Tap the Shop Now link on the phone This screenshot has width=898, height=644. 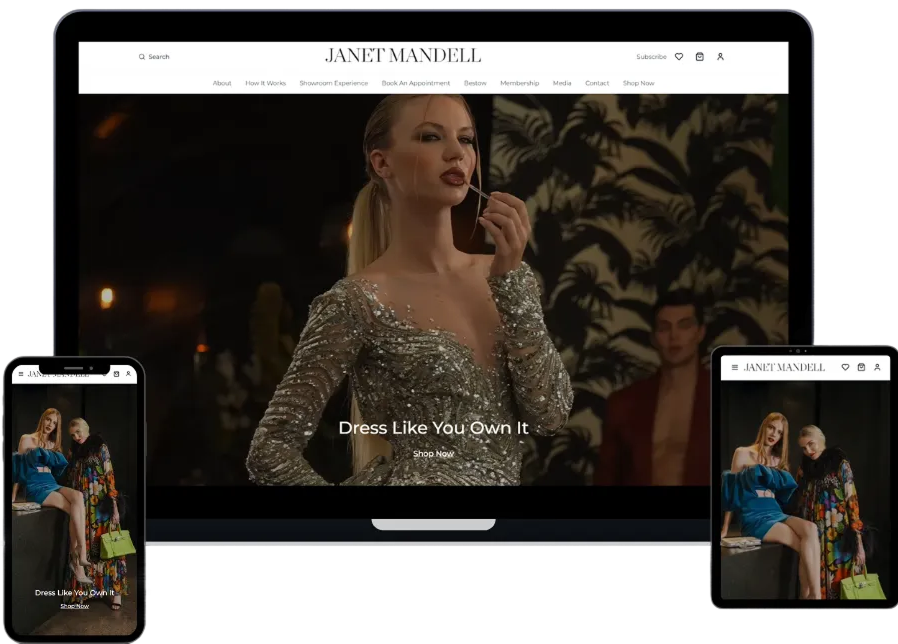coord(74,606)
